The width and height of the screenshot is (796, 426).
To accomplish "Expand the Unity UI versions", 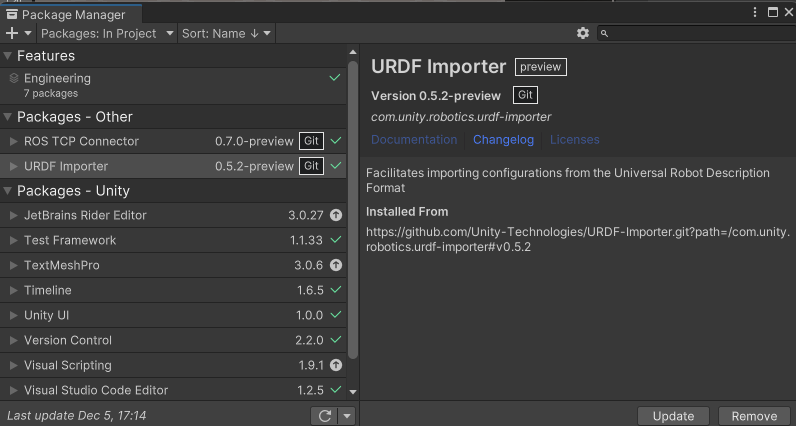I will (14, 315).
